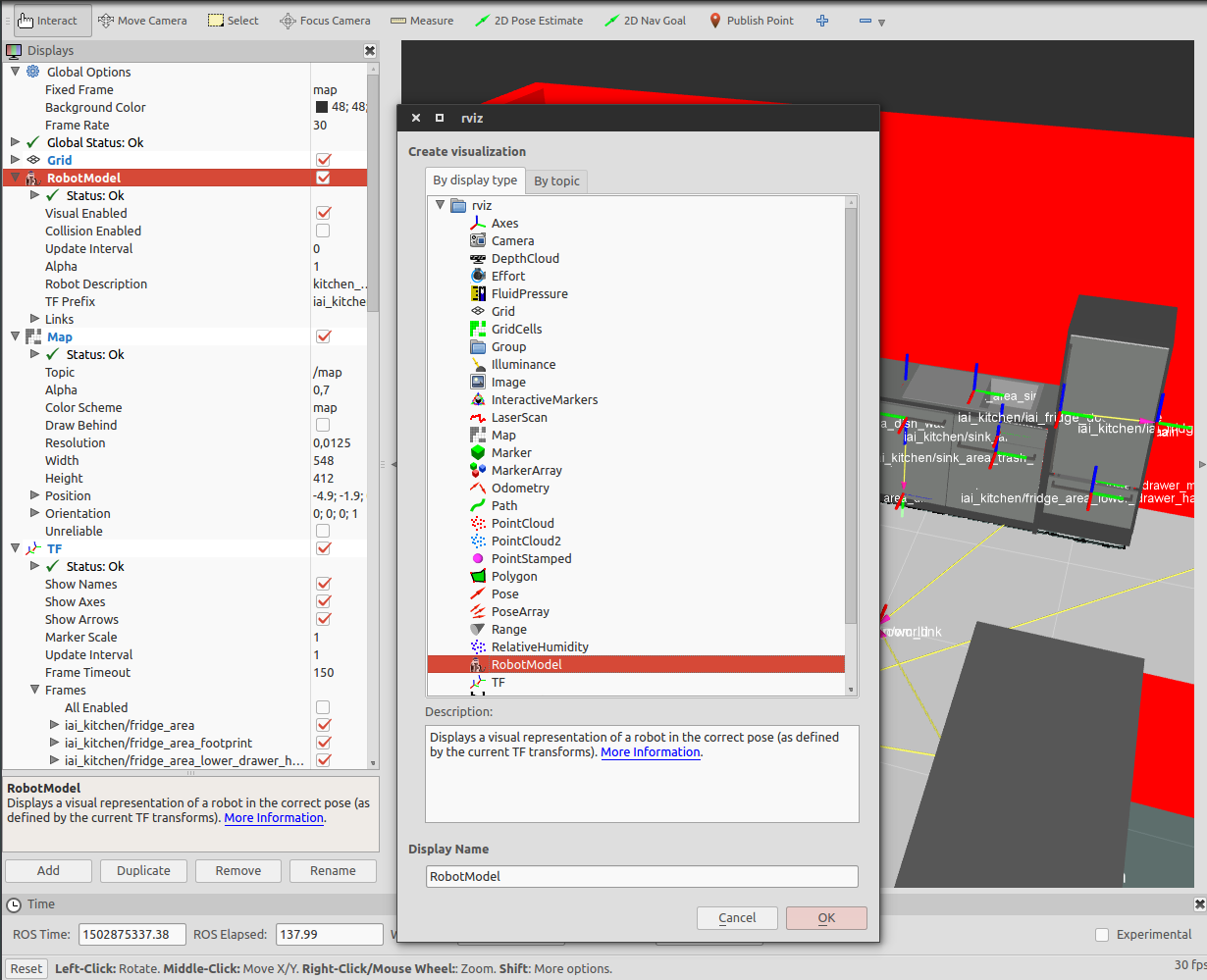Expand iai_kitchen/fridge_area frame
This screenshot has width=1207, height=980.
(x=55, y=725)
